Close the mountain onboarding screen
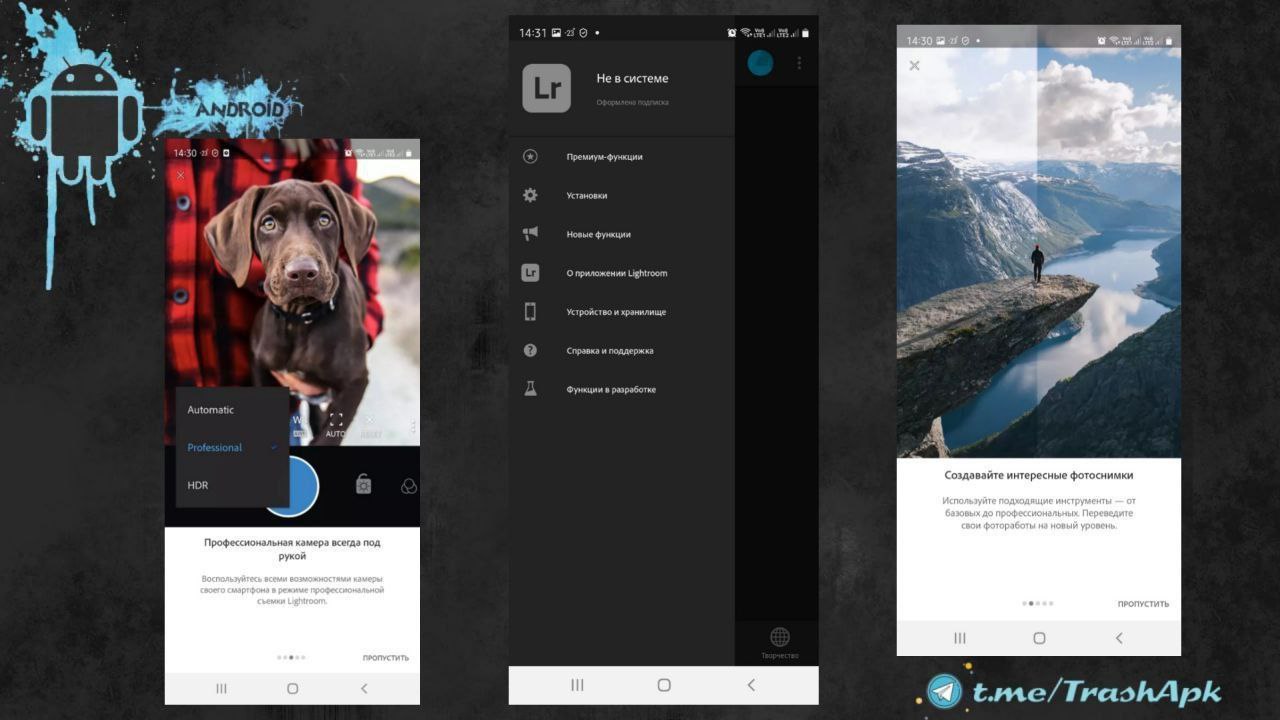This screenshot has height=720, width=1280. point(914,65)
